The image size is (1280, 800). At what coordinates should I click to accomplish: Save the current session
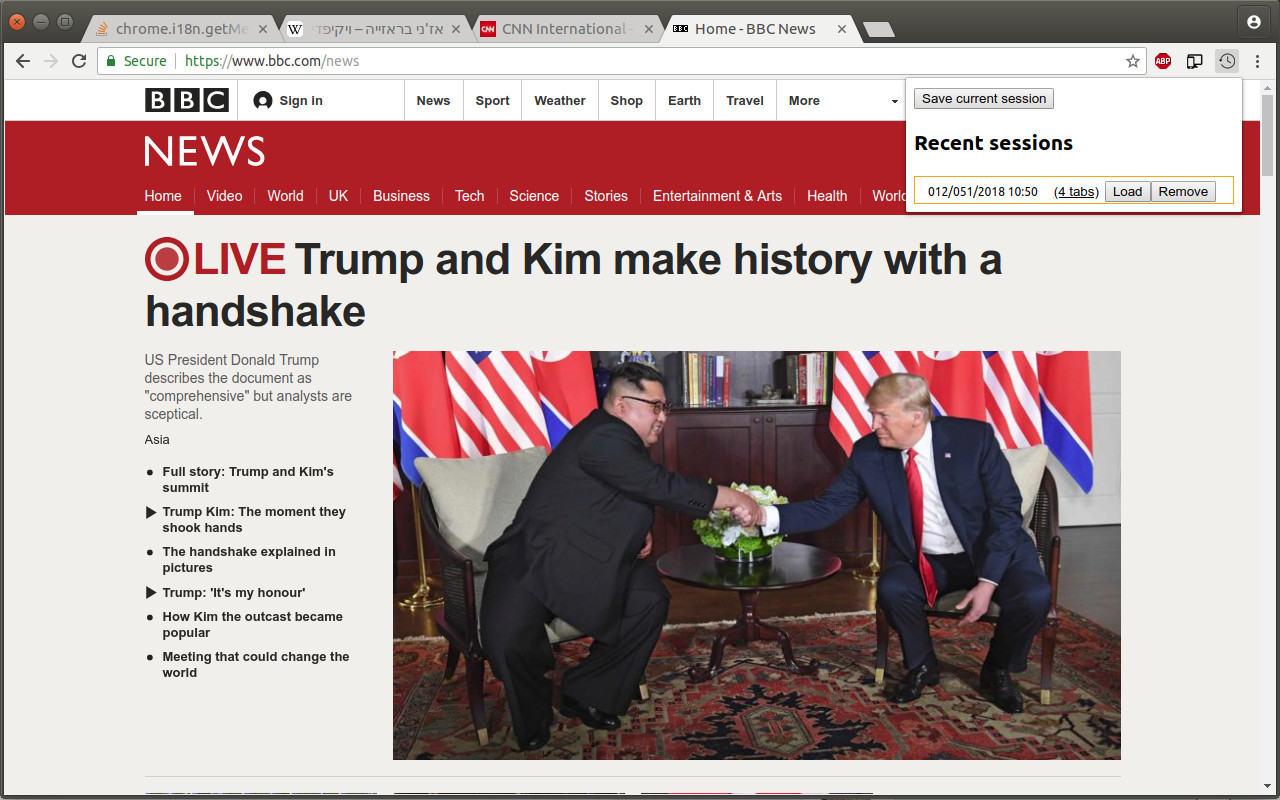(984, 99)
